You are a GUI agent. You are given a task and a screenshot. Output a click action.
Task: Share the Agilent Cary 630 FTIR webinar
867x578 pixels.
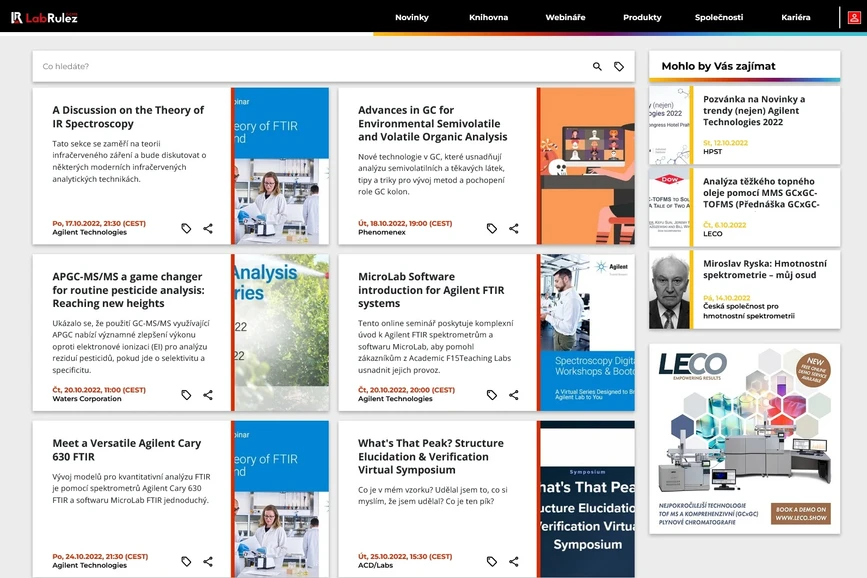tap(208, 561)
